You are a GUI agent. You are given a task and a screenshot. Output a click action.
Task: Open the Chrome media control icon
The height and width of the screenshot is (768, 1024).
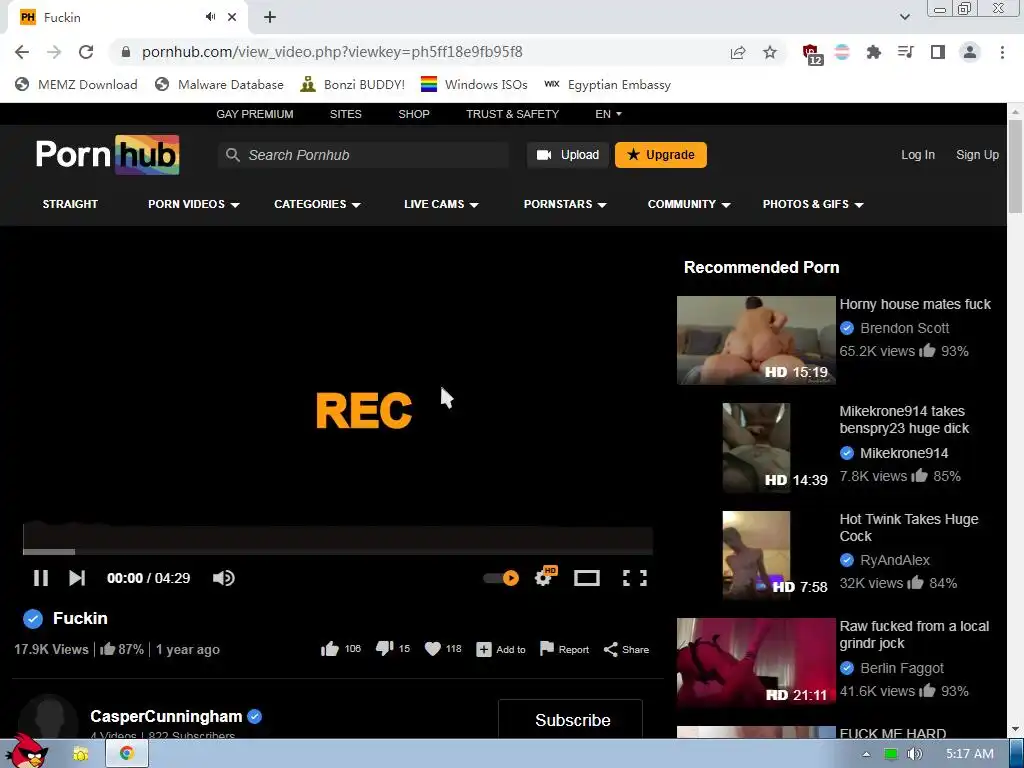pos(905,52)
